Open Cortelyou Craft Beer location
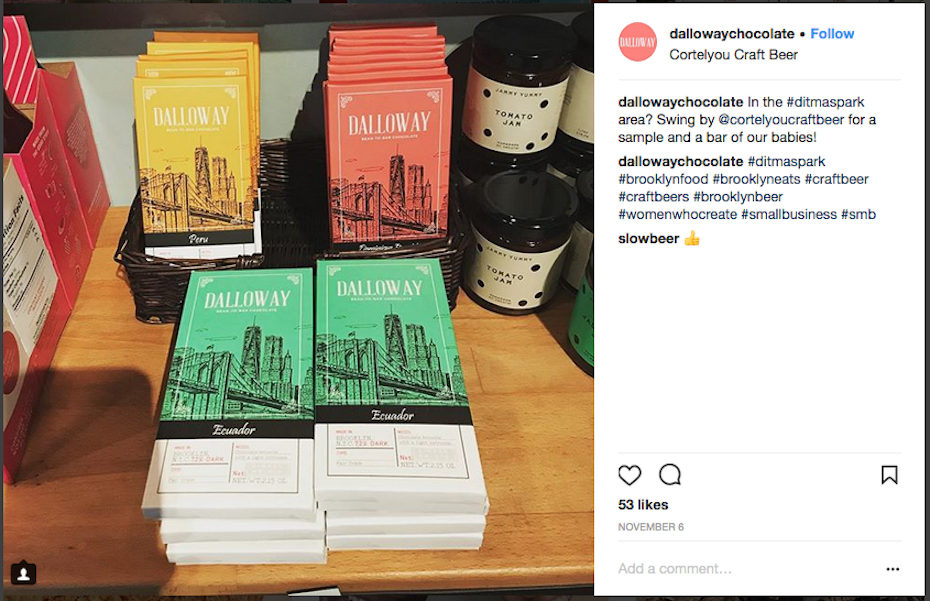930x601 pixels. (x=733, y=55)
